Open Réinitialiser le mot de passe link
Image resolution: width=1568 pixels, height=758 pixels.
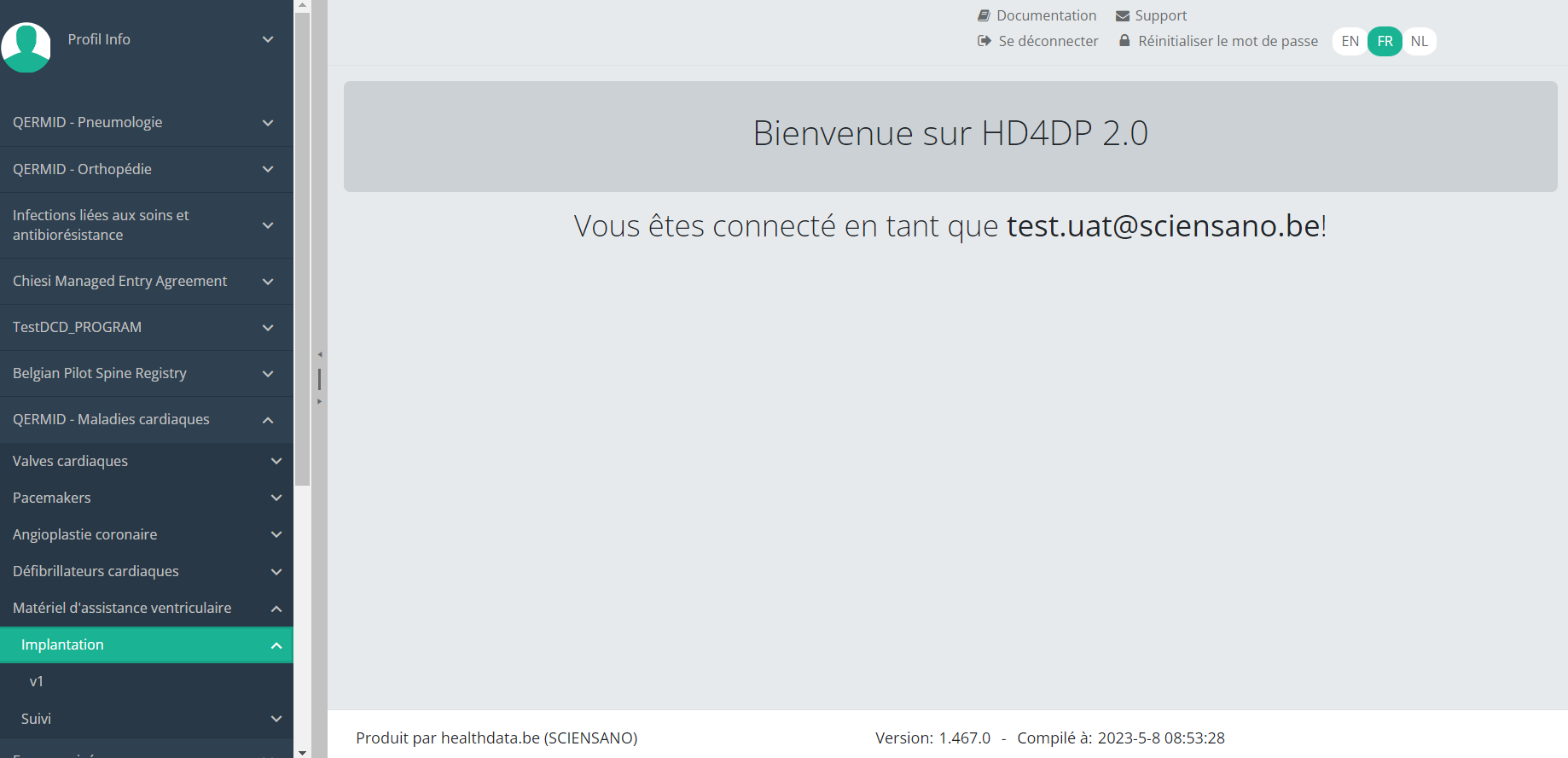click(1228, 41)
